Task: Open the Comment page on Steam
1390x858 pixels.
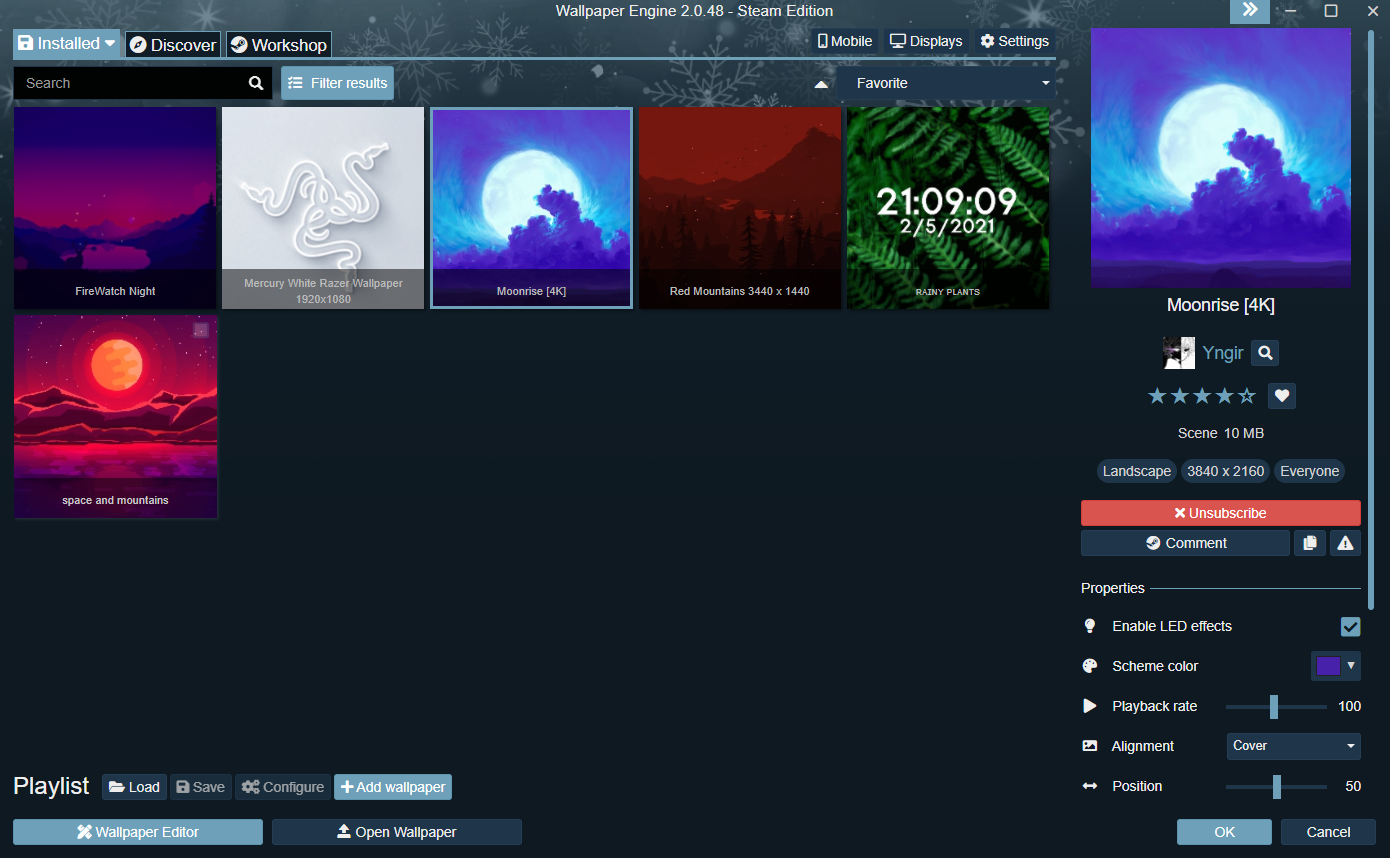Action: [1185, 543]
